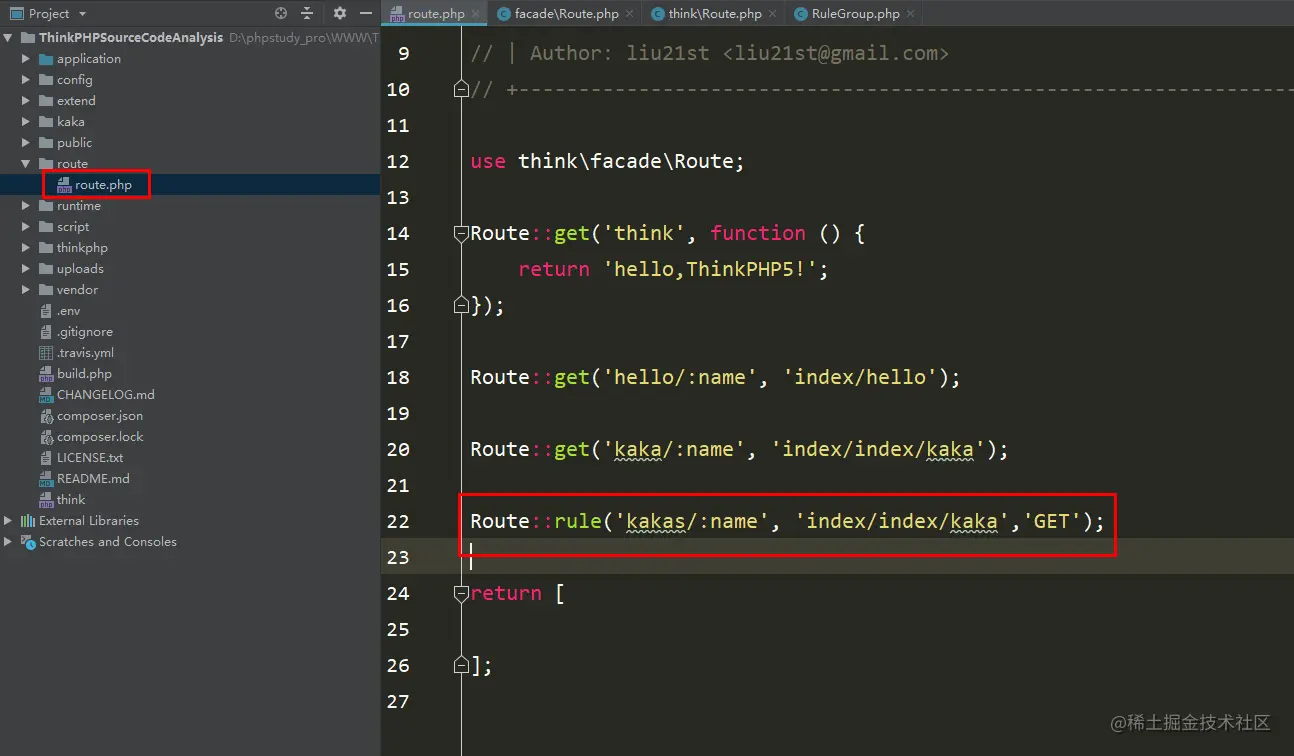
Task: Select the public folder
Action: click(x=74, y=143)
